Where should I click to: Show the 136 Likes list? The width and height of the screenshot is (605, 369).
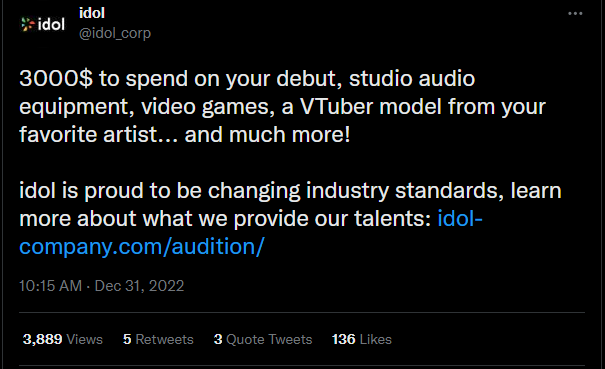click(362, 339)
